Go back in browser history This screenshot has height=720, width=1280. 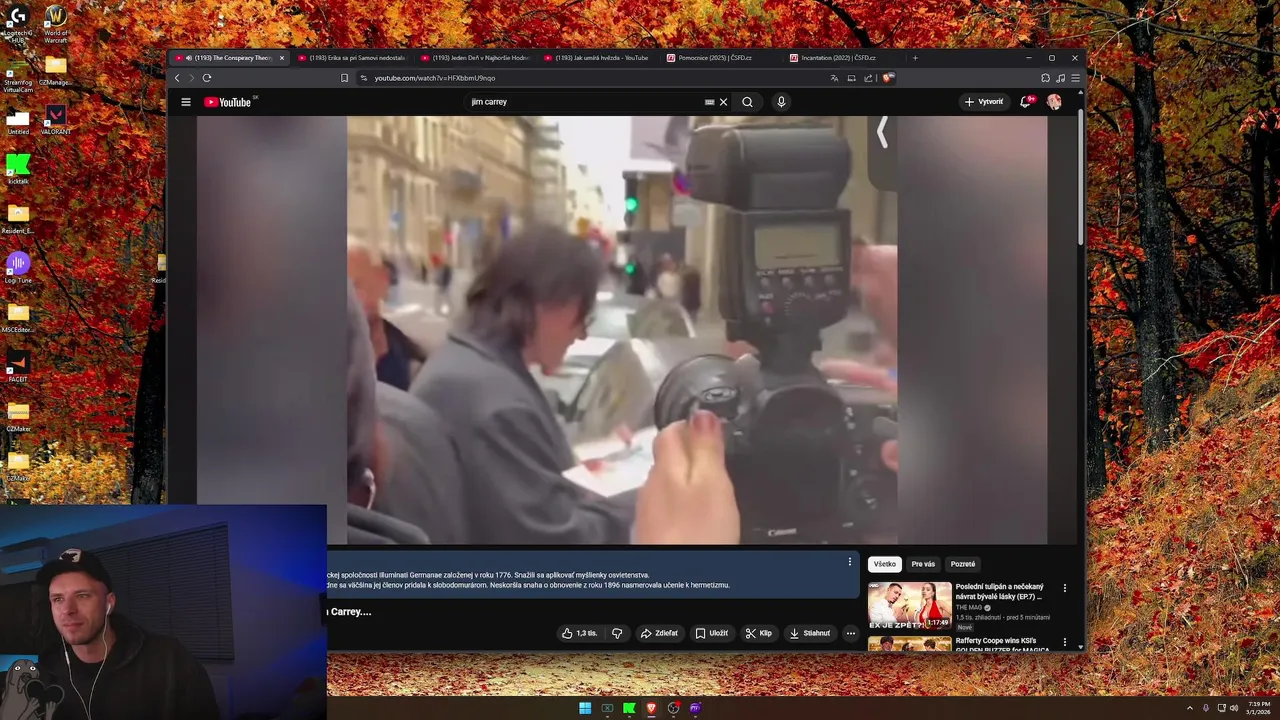[177, 78]
